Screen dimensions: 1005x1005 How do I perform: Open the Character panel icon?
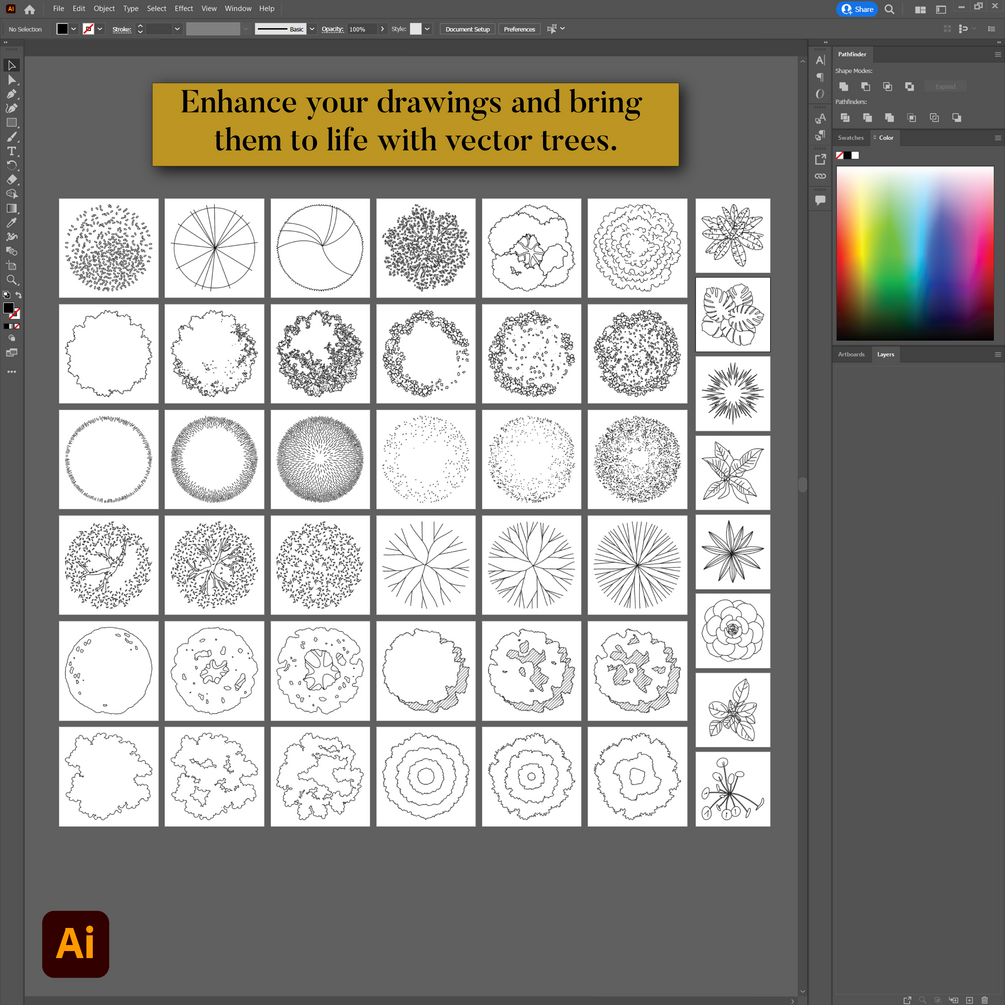tap(820, 60)
